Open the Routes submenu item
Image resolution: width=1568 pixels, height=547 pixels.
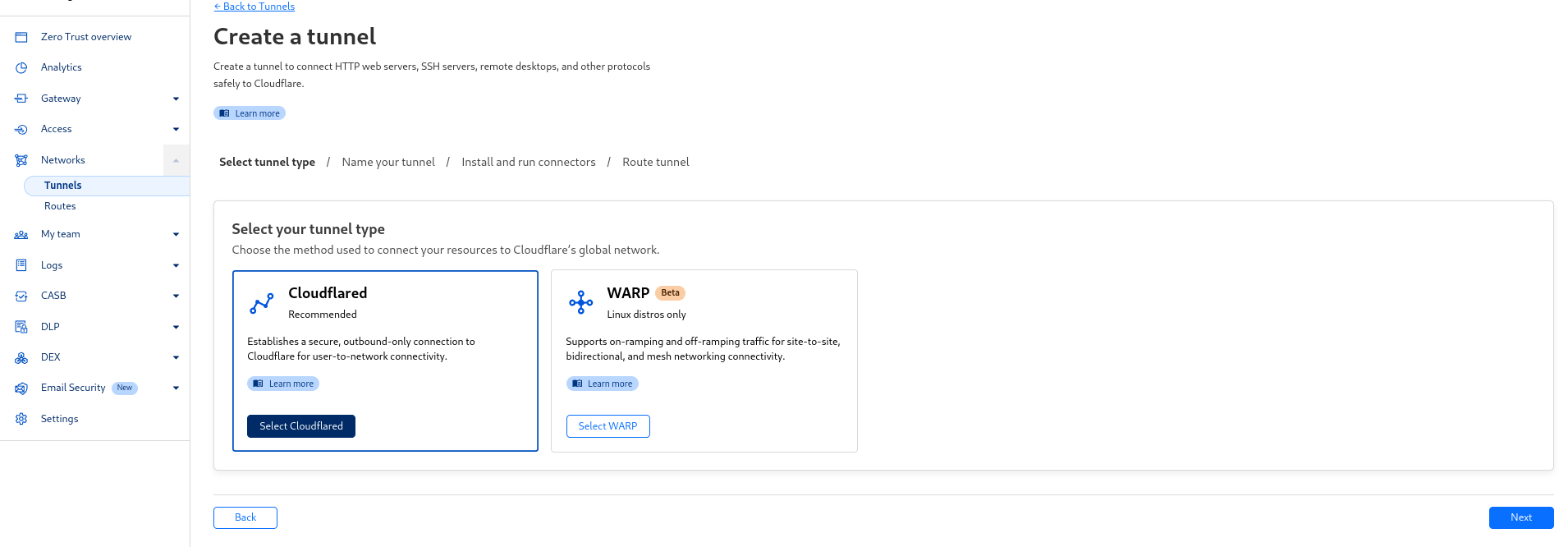[x=60, y=206]
